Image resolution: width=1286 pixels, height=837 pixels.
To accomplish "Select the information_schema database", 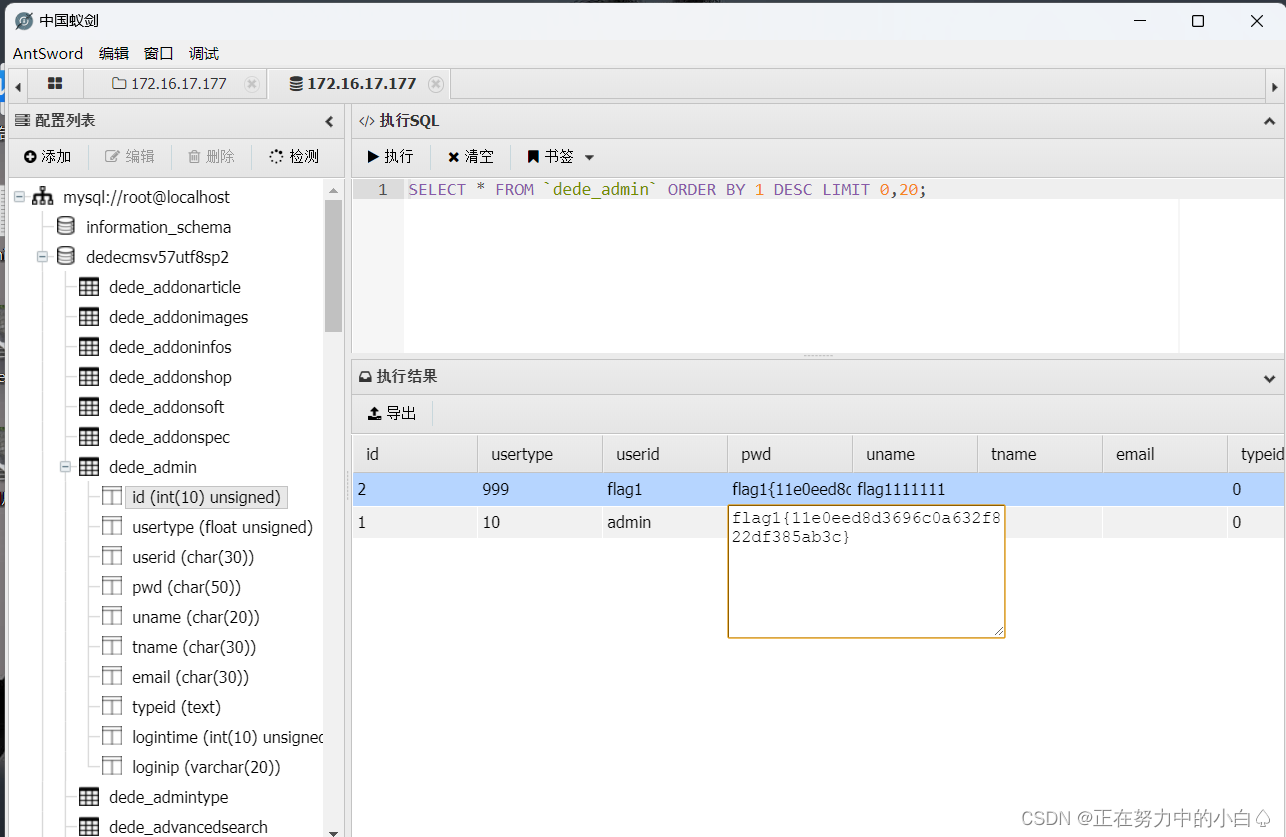I will point(158,227).
